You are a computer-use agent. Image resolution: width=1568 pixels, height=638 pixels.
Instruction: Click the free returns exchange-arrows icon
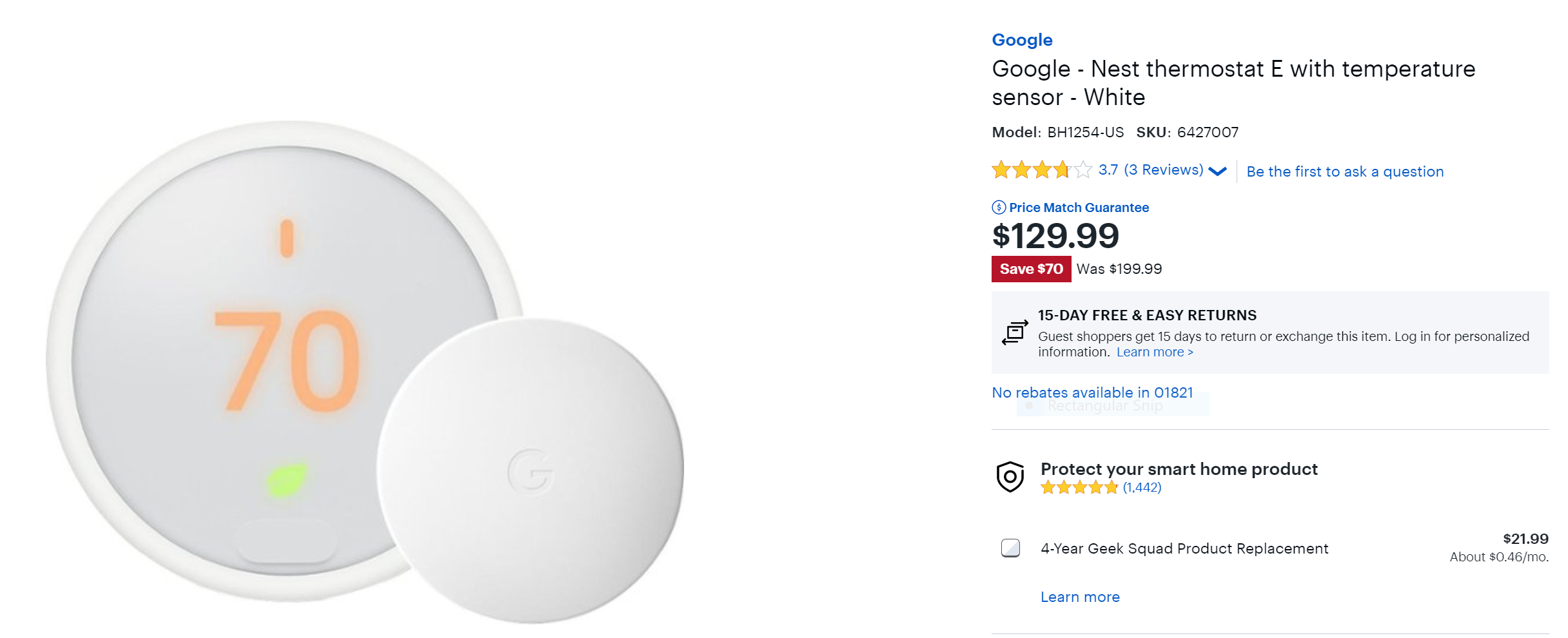point(1014,333)
